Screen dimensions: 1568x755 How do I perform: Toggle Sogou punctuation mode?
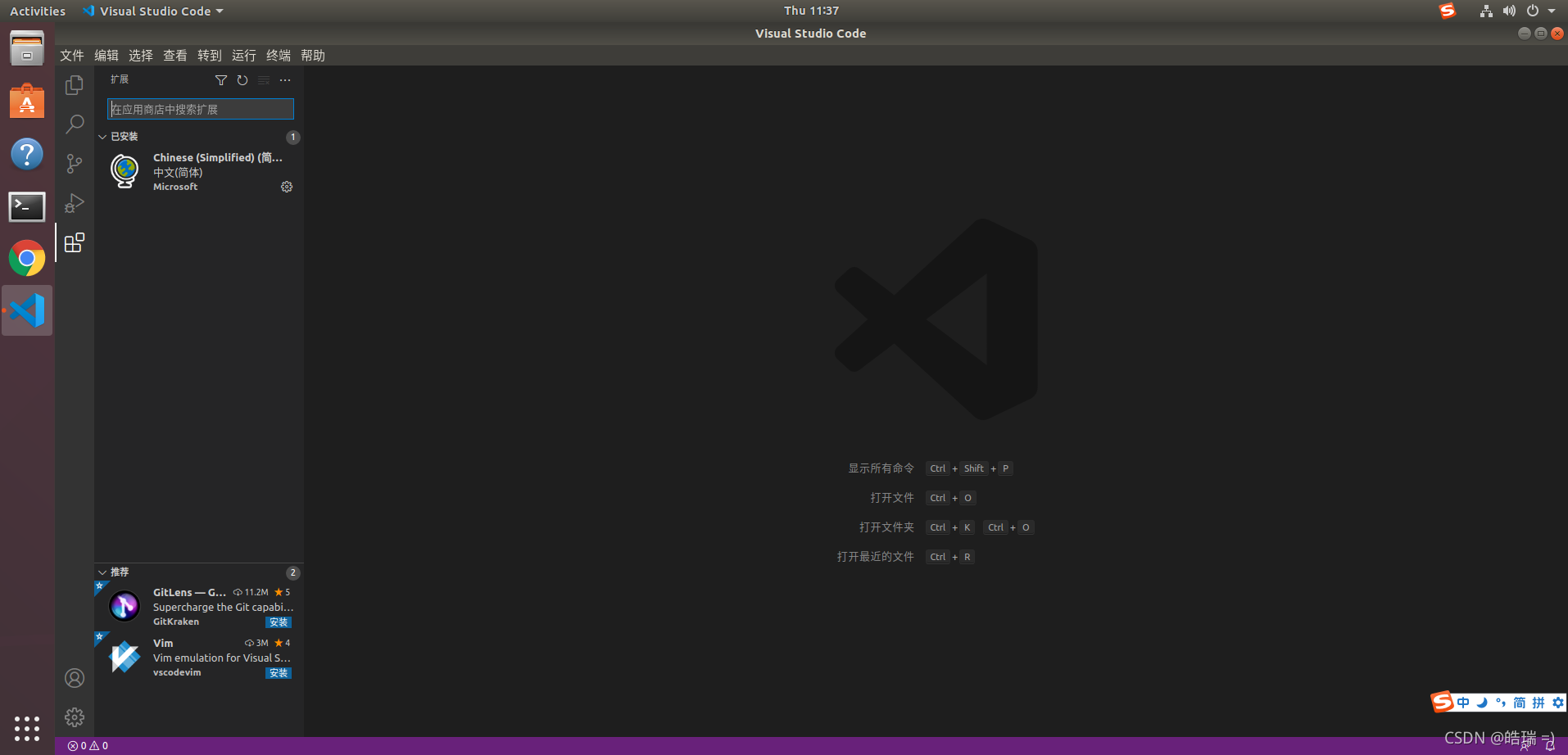pos(1501,703)
